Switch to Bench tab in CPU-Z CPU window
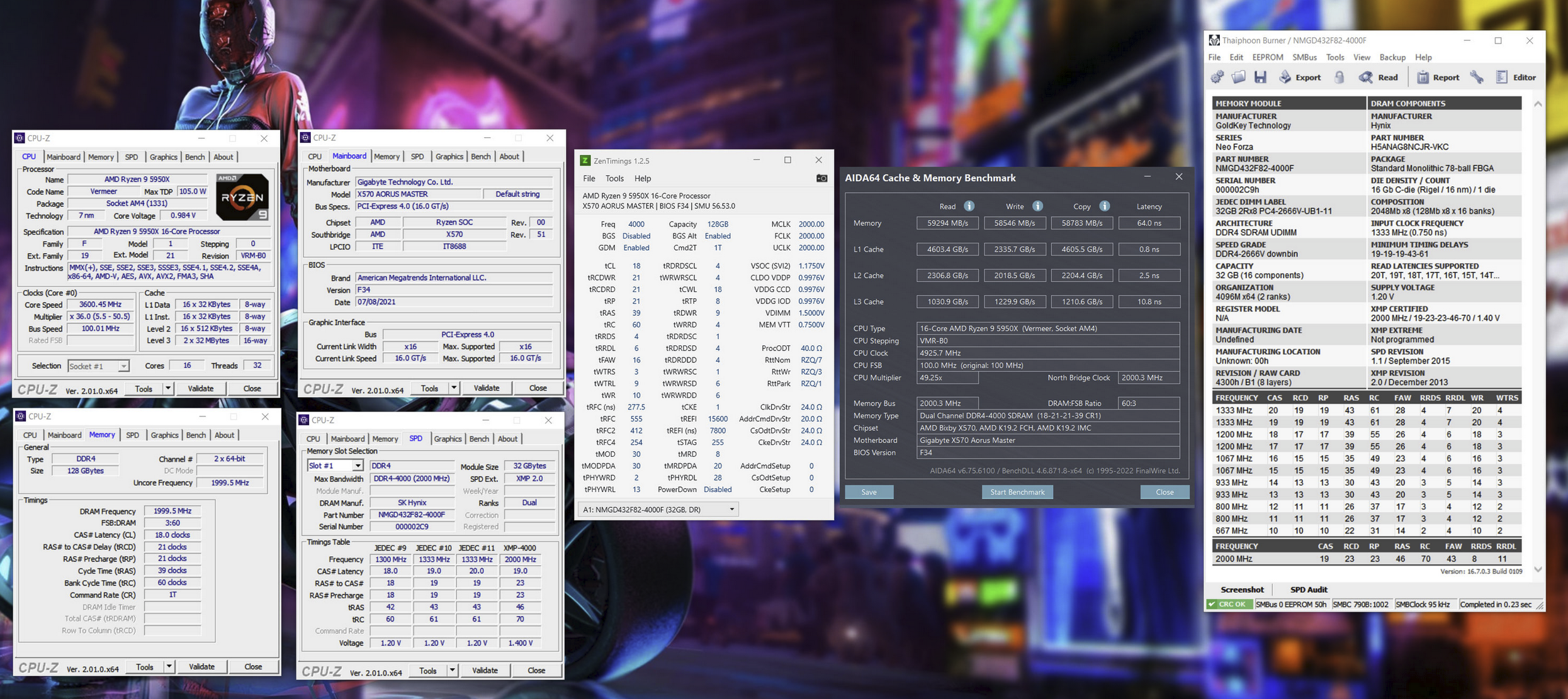The height and width of the screenshot is (699, 1568). click(x=195, y=157)
